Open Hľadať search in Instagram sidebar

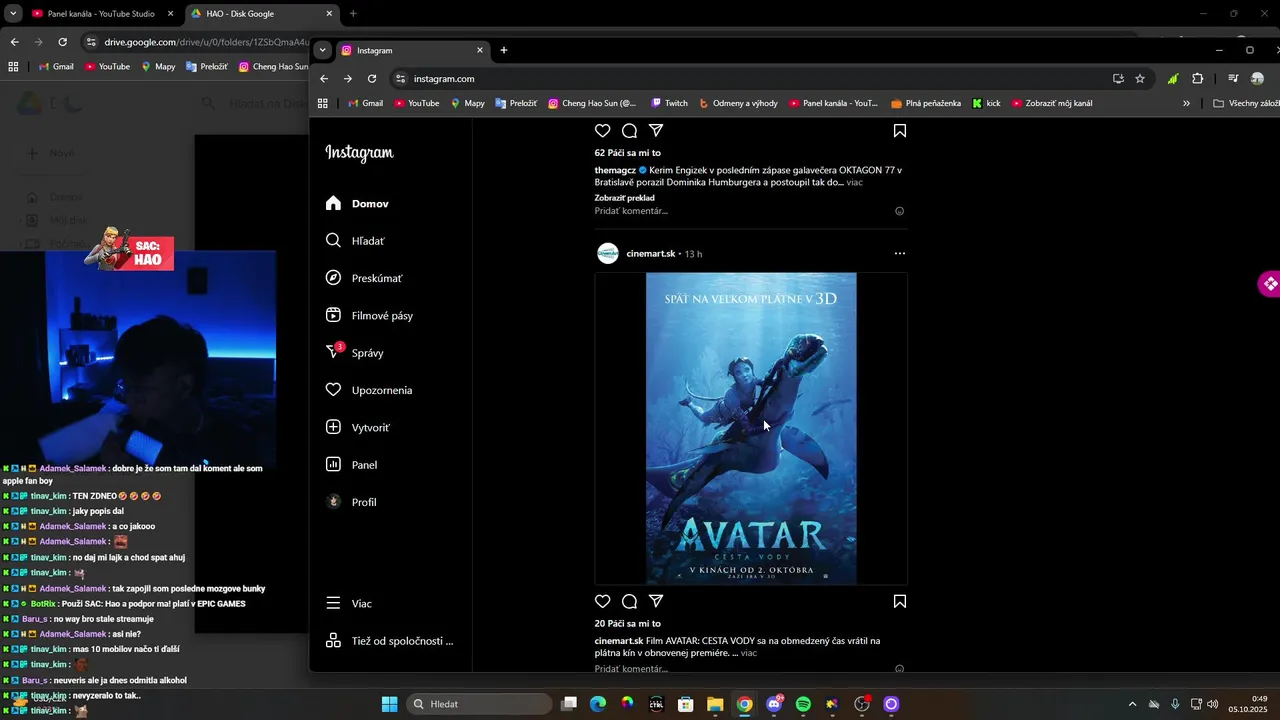(x=355, y=241)
